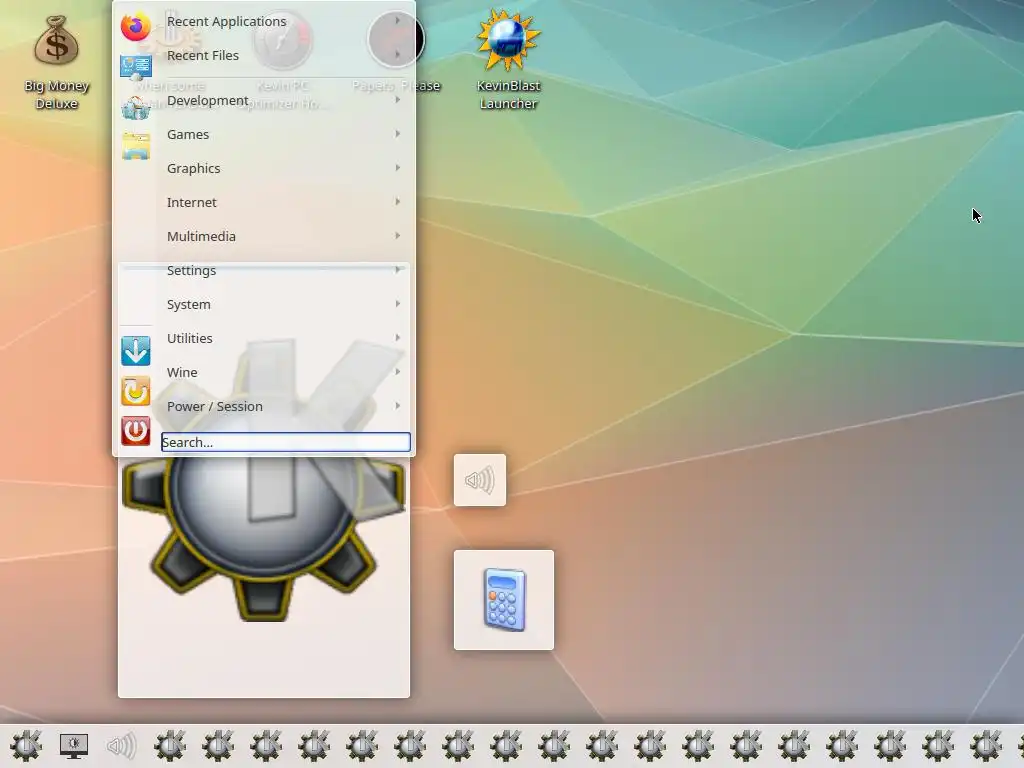Click the faded speaker icon in the taskbar
The width and height of the screenshot is (1024, 768).
pyautogui.click(x=121, y=746)
